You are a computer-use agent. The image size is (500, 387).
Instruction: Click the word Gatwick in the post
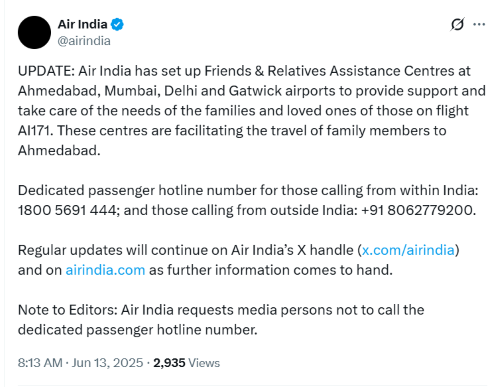point(255,91)
